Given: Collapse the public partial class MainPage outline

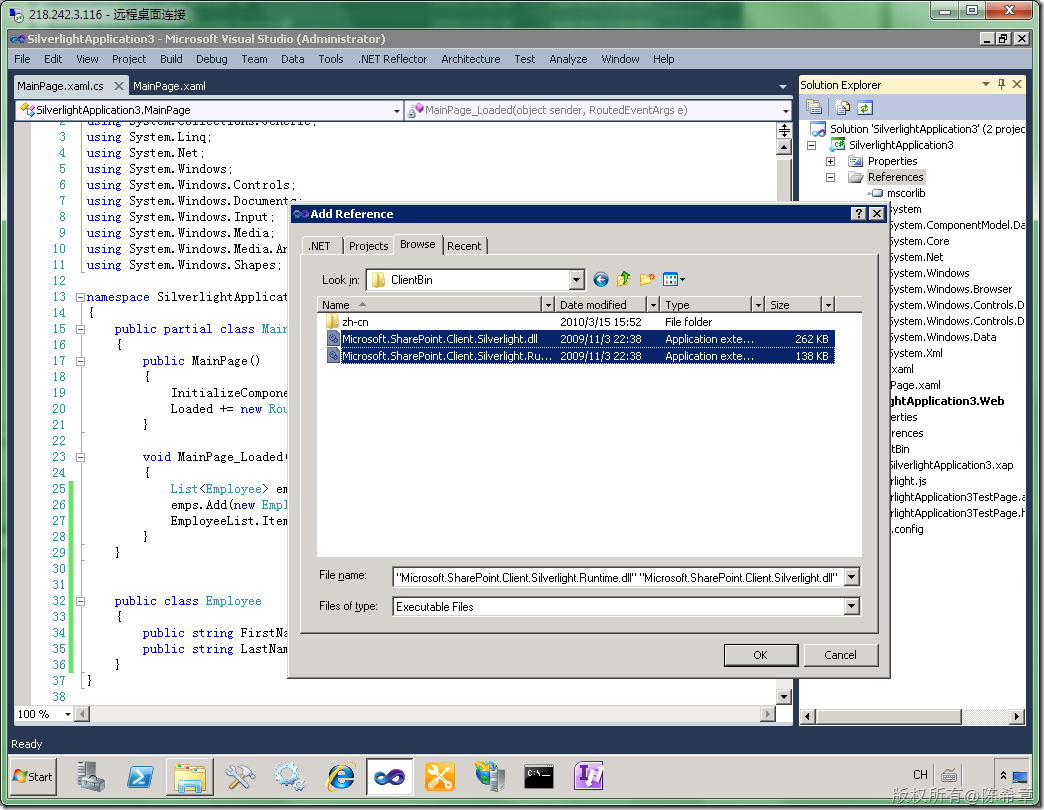Looking at the screenshot, I should 80,329.
